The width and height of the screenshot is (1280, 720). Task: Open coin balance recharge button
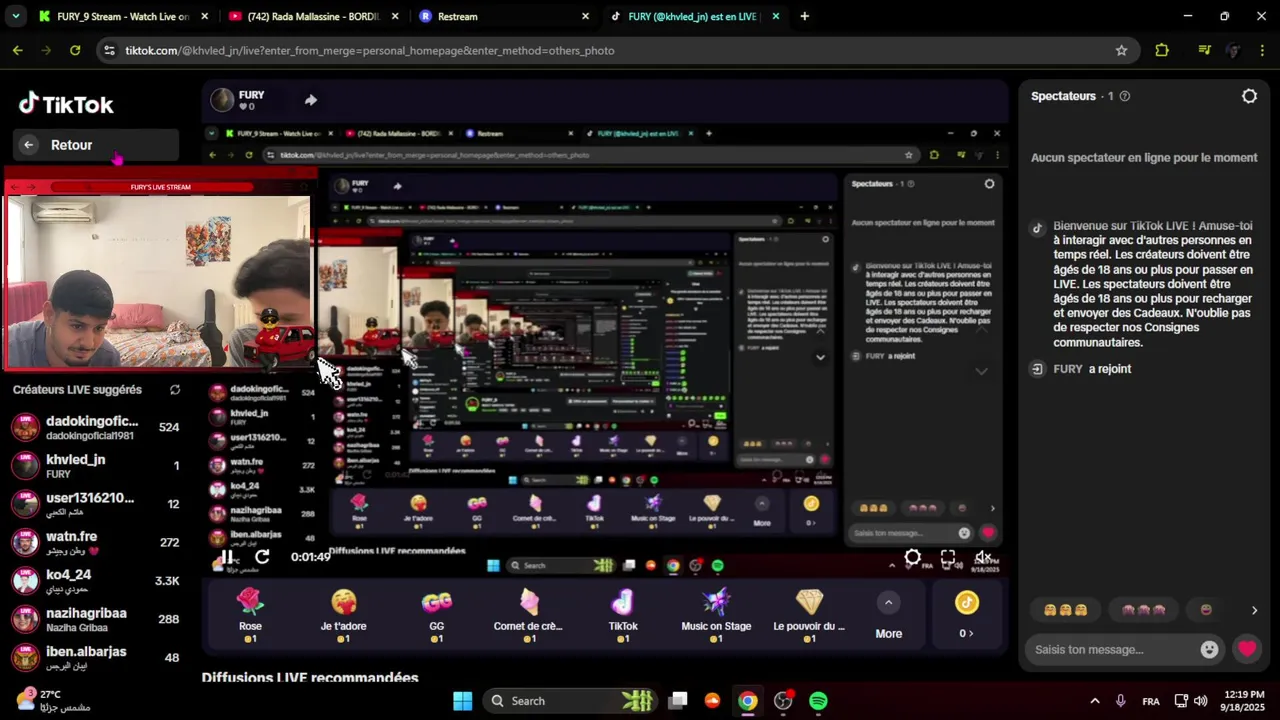tap(967, 613)
